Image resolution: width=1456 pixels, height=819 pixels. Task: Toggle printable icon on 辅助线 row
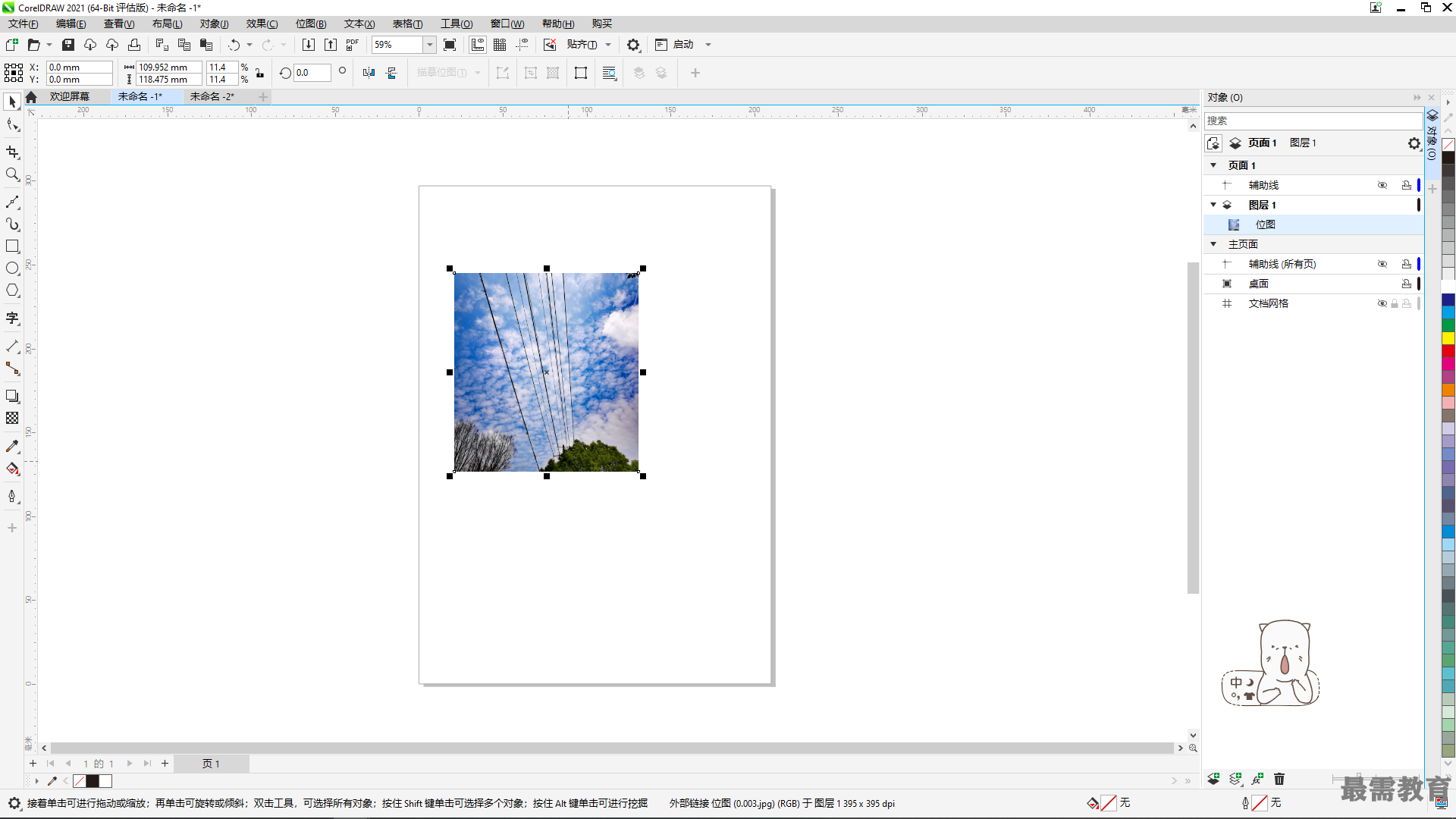(x=1407, y=185)
